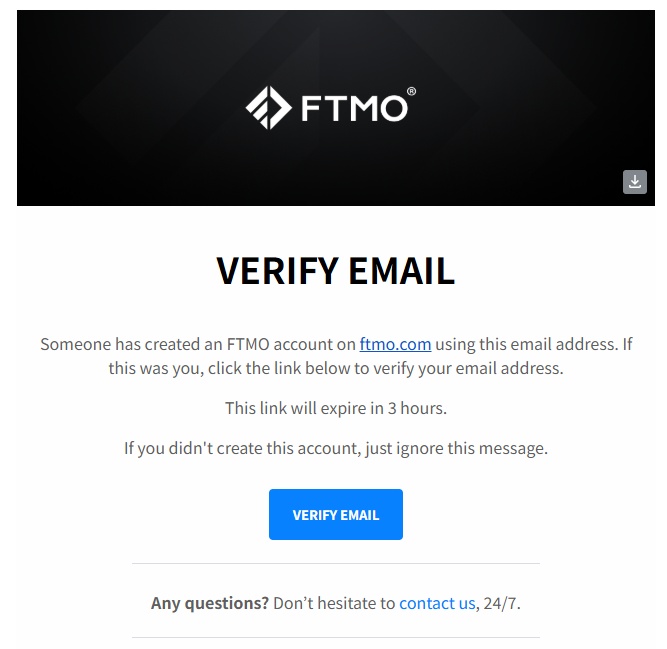Click the large VERIFY EMAIL heading
Image resolution: width=667 pixels, height=649 pixels.
pyautogui.click(x=335, y=270)
